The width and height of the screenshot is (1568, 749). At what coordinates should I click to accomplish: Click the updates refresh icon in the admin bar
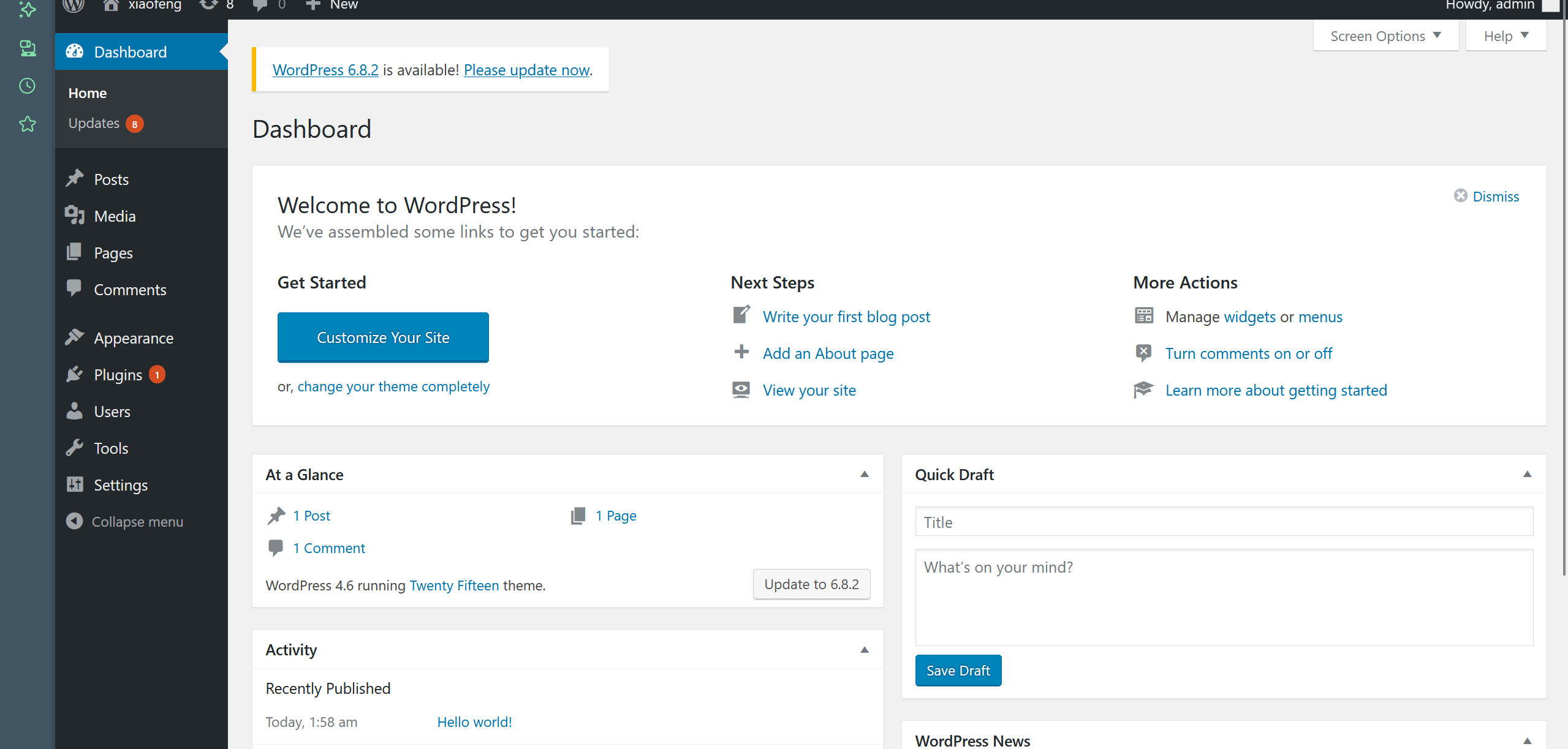(x=209, y=4)
